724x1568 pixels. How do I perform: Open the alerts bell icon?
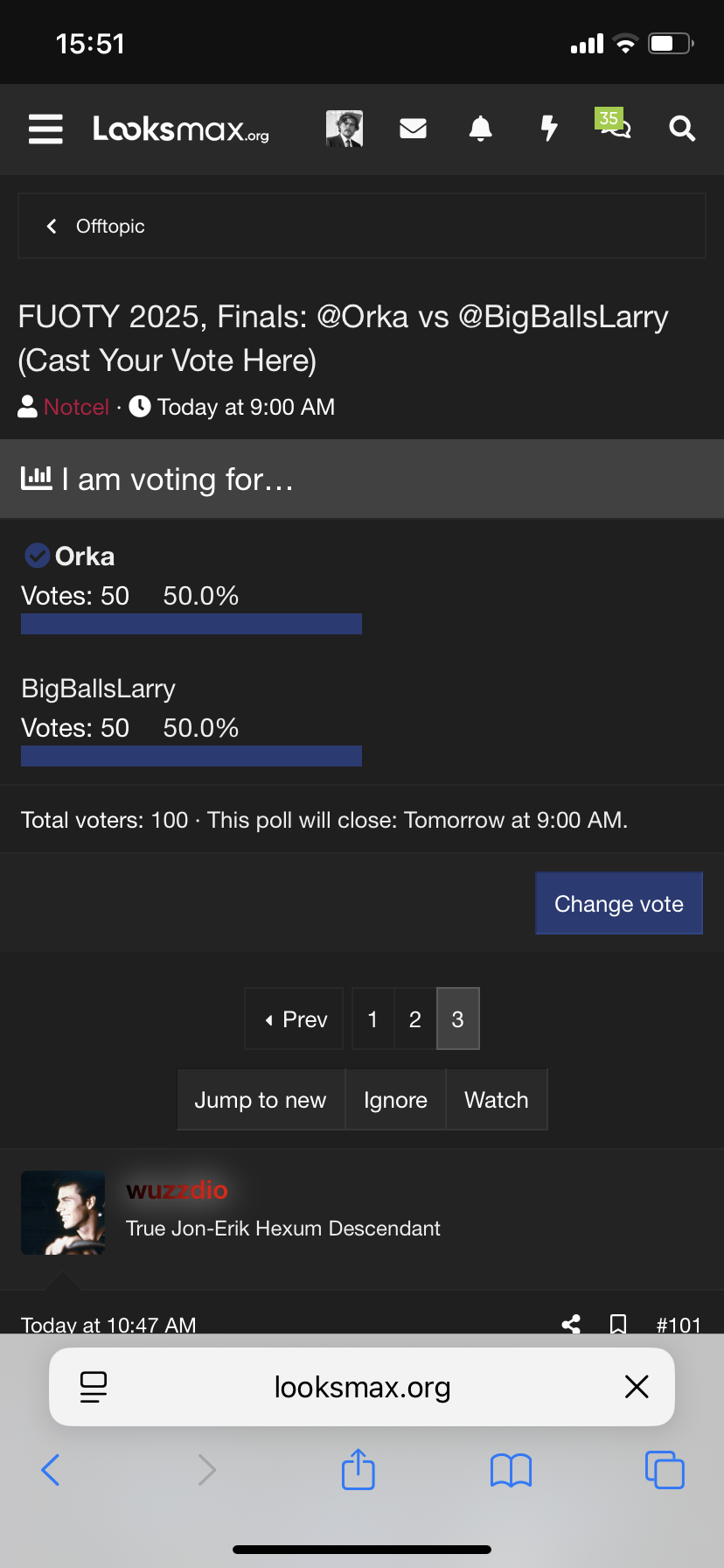[x=480, y=129]
